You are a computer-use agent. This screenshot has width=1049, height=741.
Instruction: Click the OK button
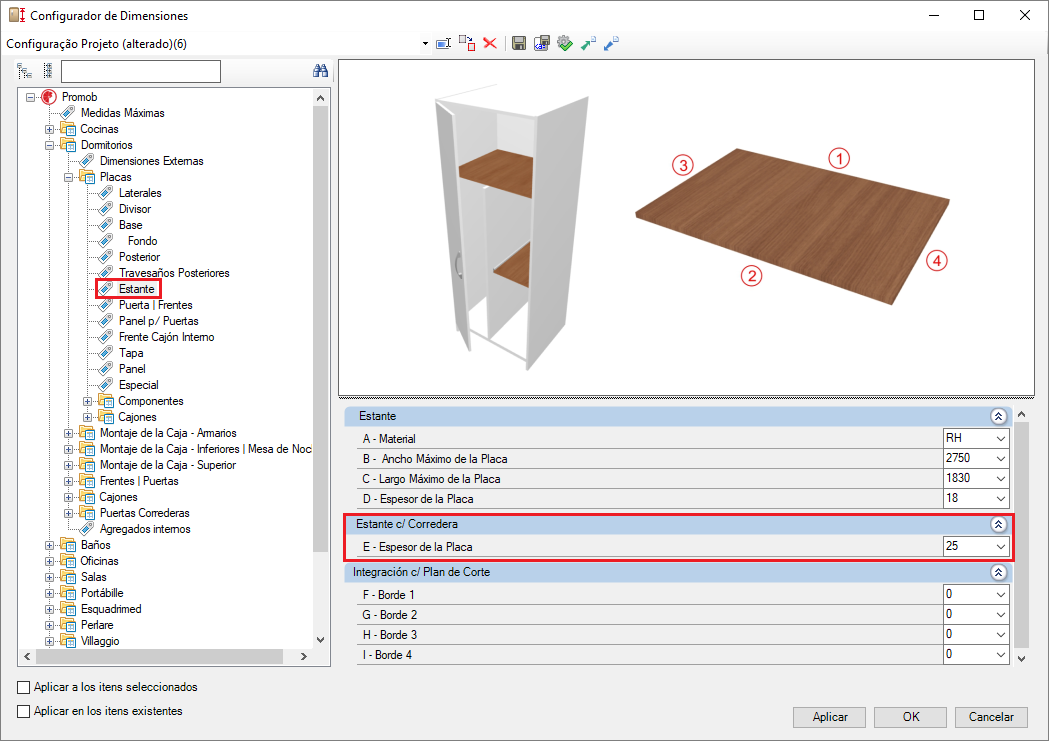[x=911, y=717]
